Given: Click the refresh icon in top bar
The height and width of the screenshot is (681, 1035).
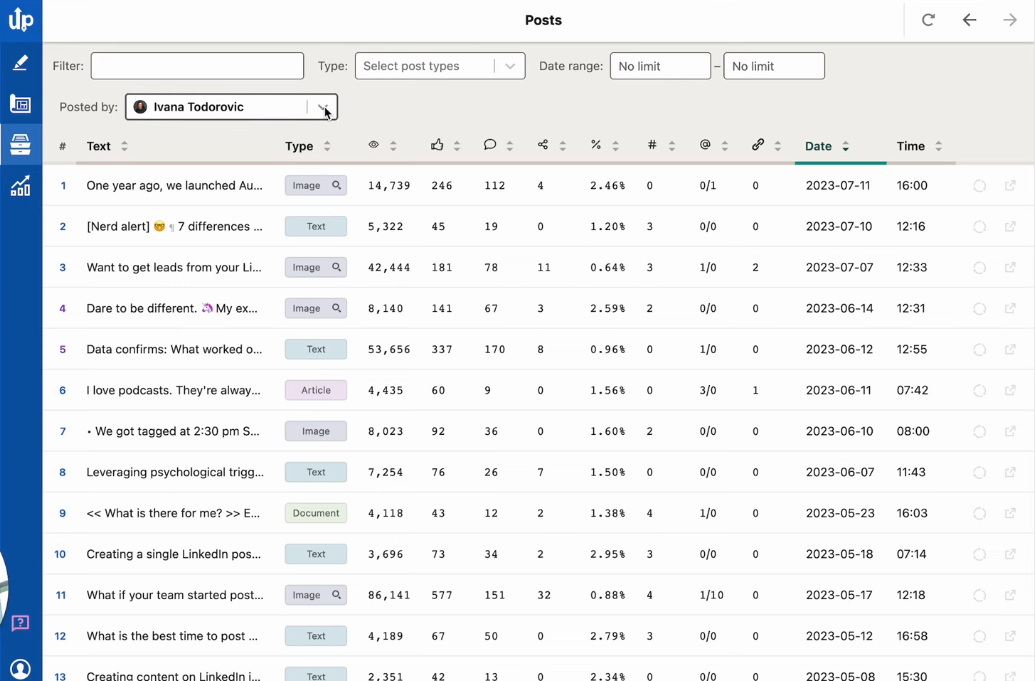Looking at the screenshot, I should (928, 20).
